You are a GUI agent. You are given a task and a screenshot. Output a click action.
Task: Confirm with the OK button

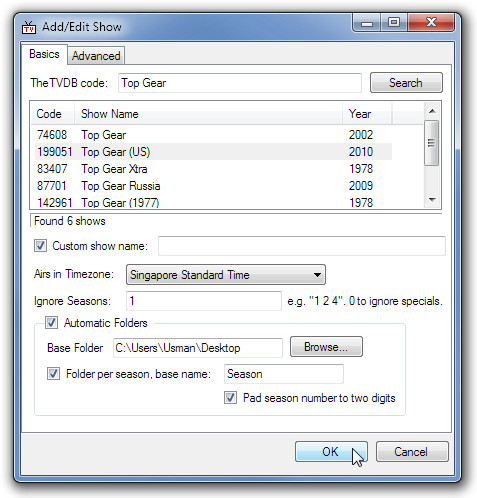(x=331, y=452)
